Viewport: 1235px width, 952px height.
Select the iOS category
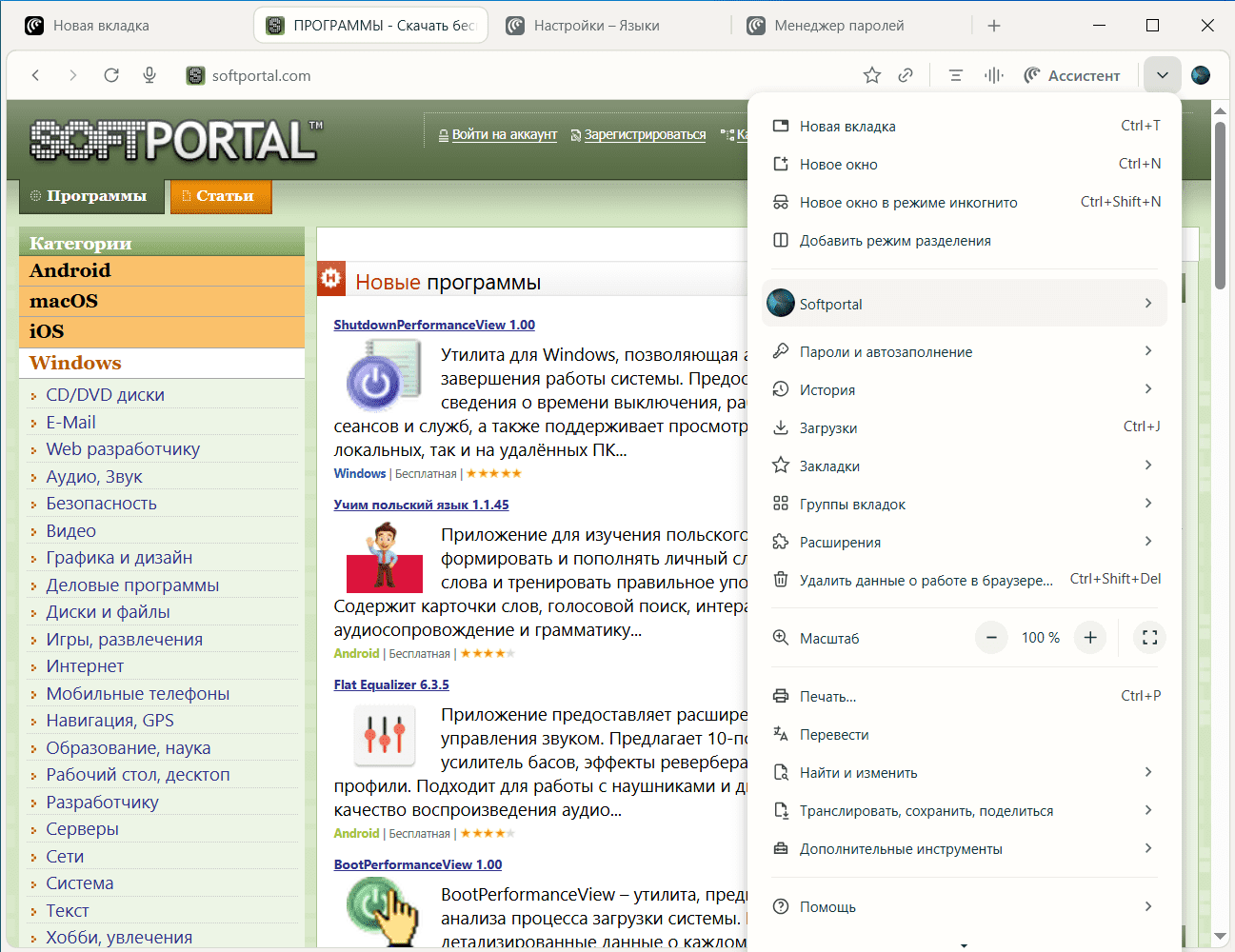point(162,331)
